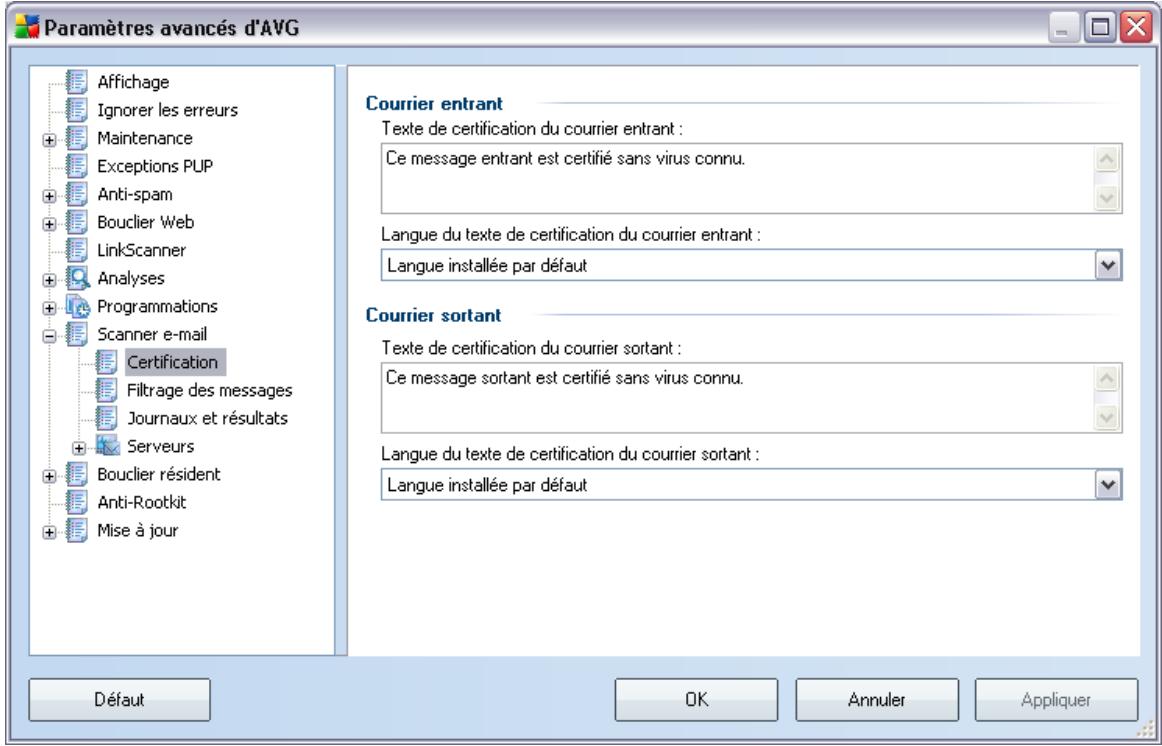1162x746 pixels.
Task: Expand the Bouclier Web node
Action: (50, 224)
